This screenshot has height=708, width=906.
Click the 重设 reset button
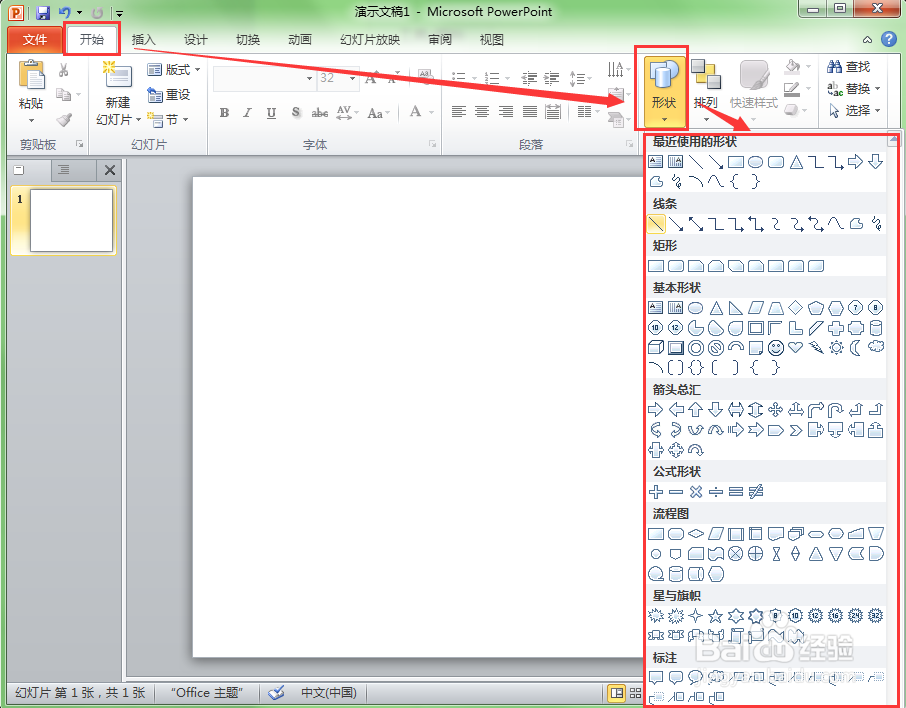click(169, 94)
